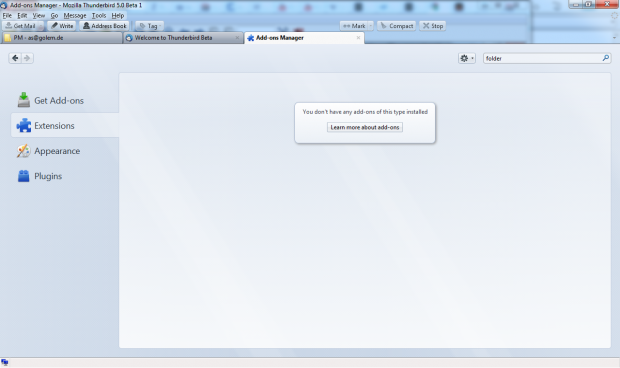Click Learn more about add-ons button
620x368 pixels.
point(365,127)
